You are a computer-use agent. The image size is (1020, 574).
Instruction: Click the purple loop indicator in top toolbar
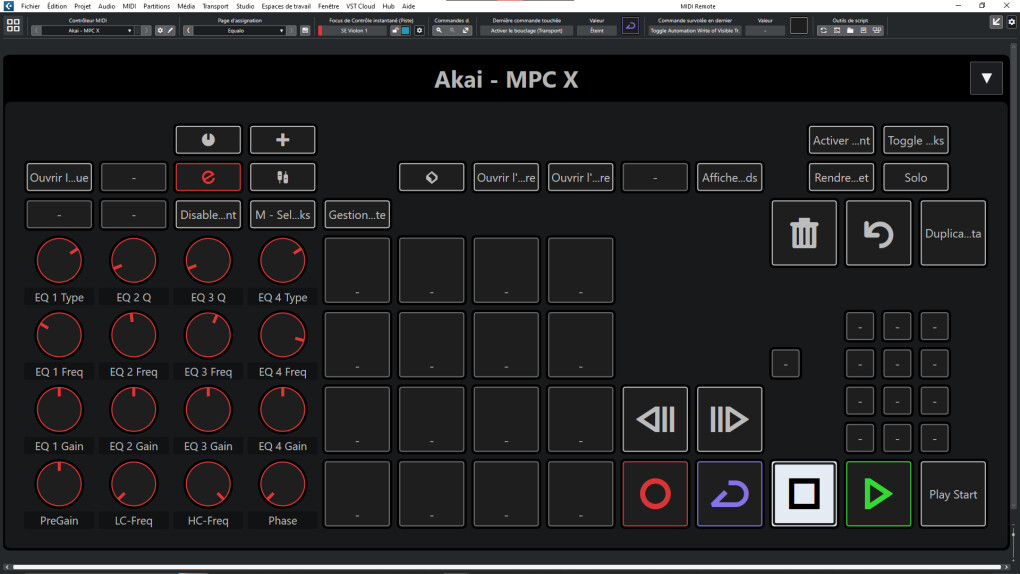click(x=630, y=25)
